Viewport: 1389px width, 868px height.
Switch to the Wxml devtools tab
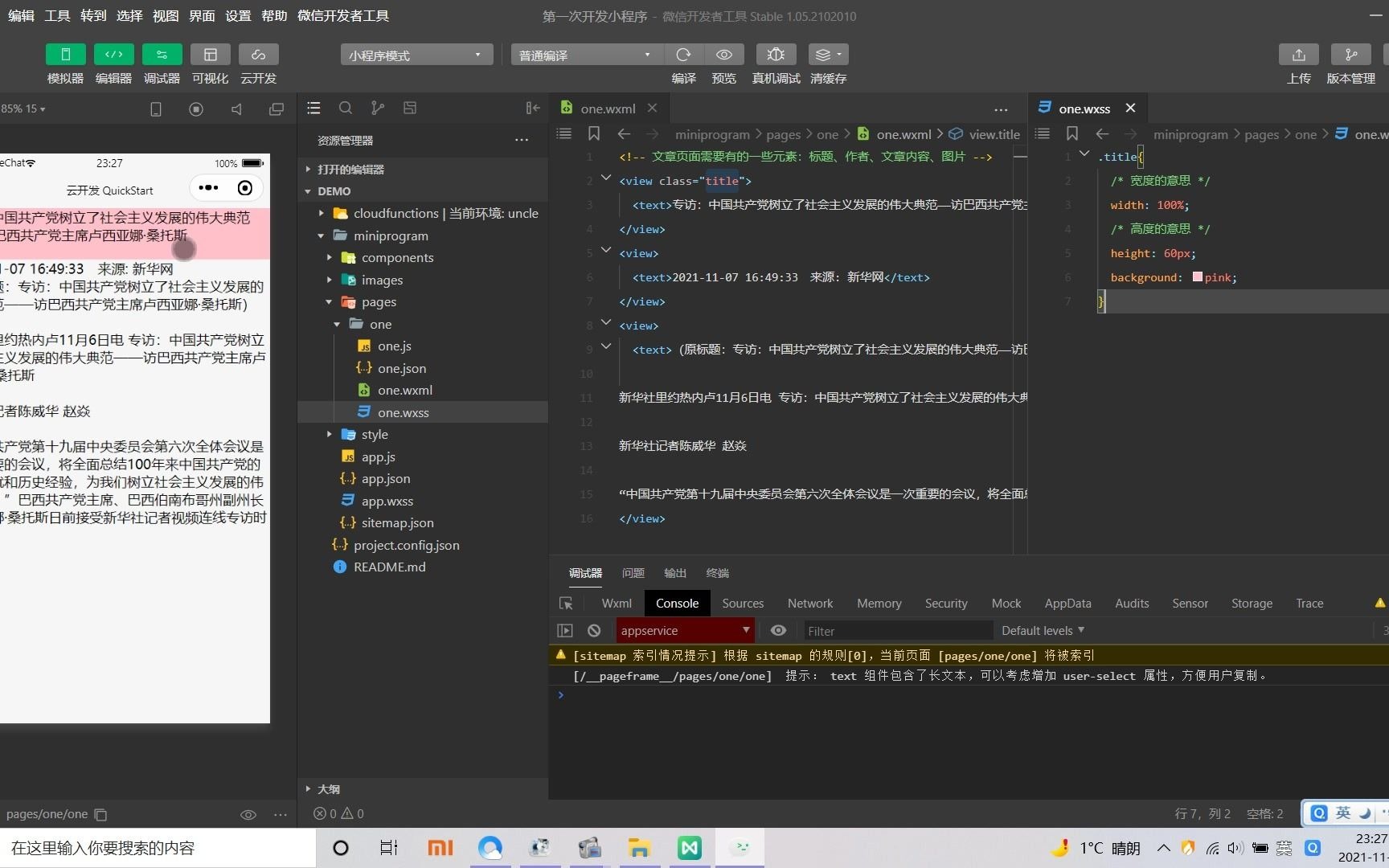pyautogui.click(x=617, y=604)
